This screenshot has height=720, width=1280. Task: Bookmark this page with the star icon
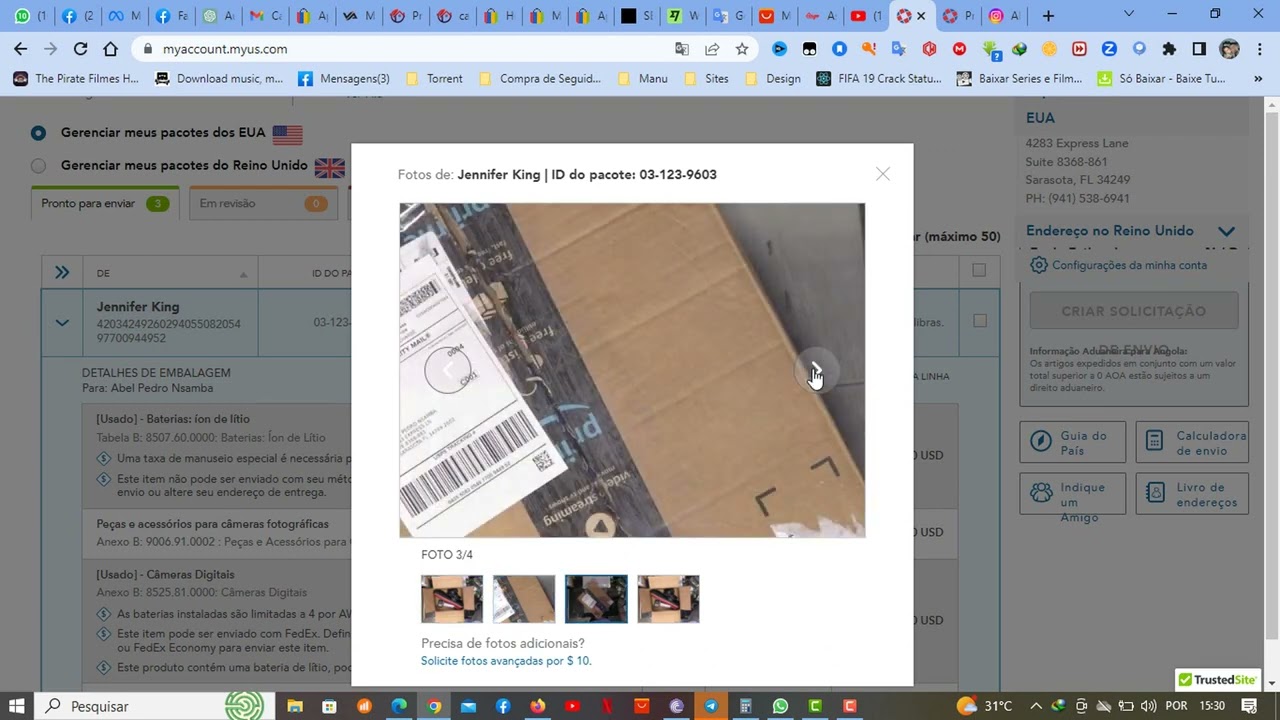(x=742, y=49)
